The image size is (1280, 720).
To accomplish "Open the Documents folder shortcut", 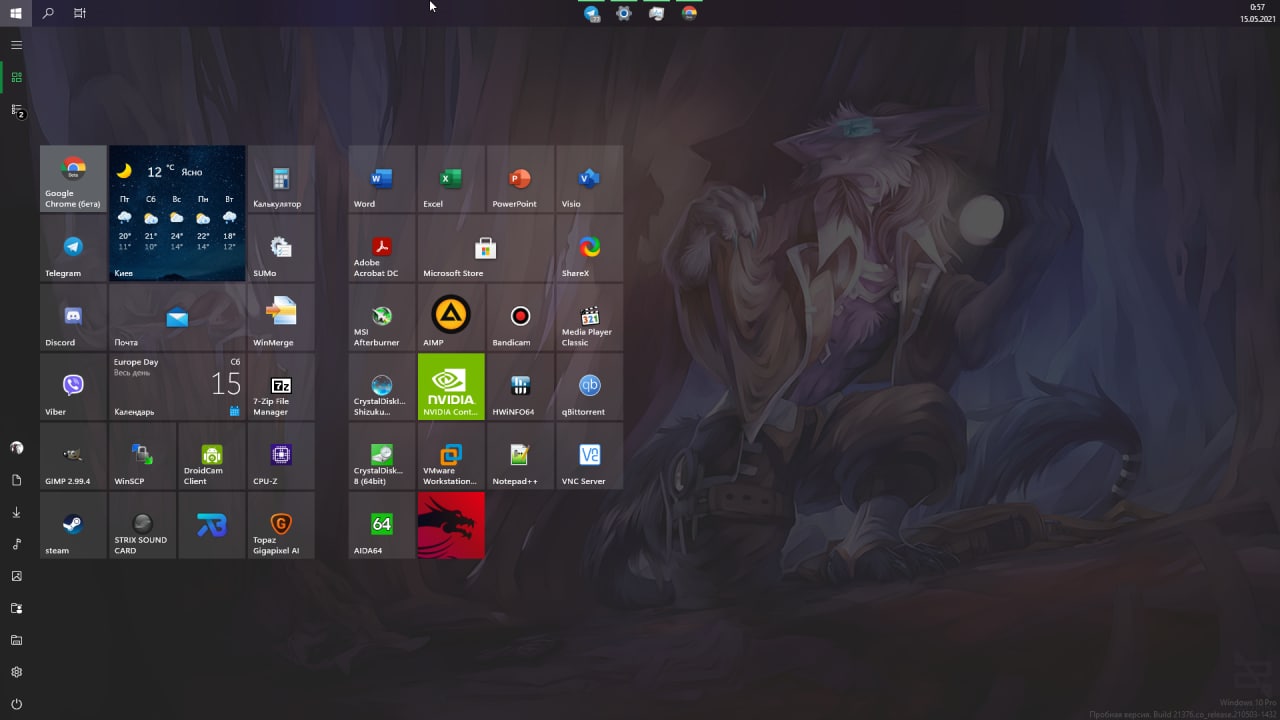I will coord(16,480).
